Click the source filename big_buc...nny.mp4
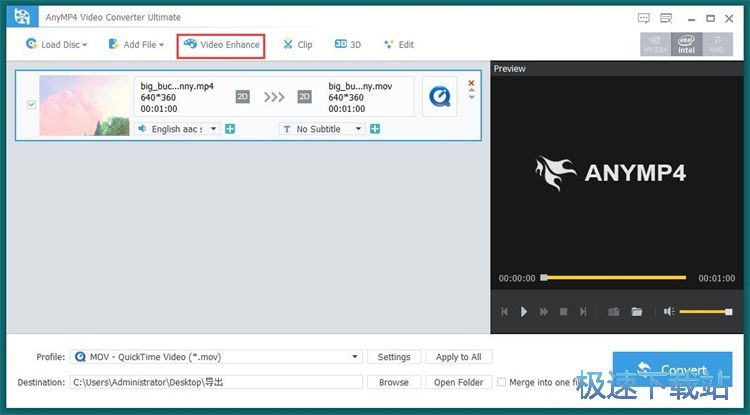This screenshot has height=415, width=750. click(177, 87)
